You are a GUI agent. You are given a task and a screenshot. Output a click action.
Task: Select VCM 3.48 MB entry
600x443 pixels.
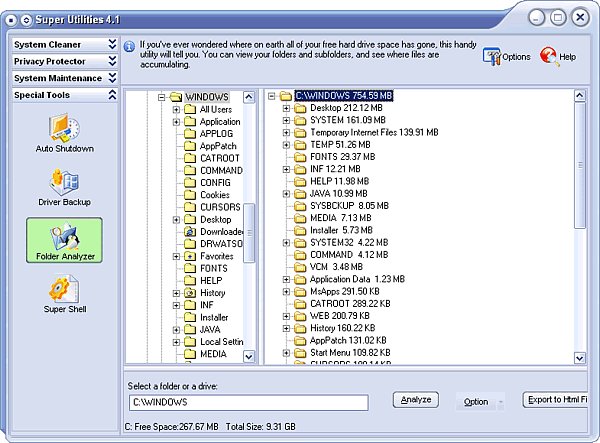coord(336,267)
